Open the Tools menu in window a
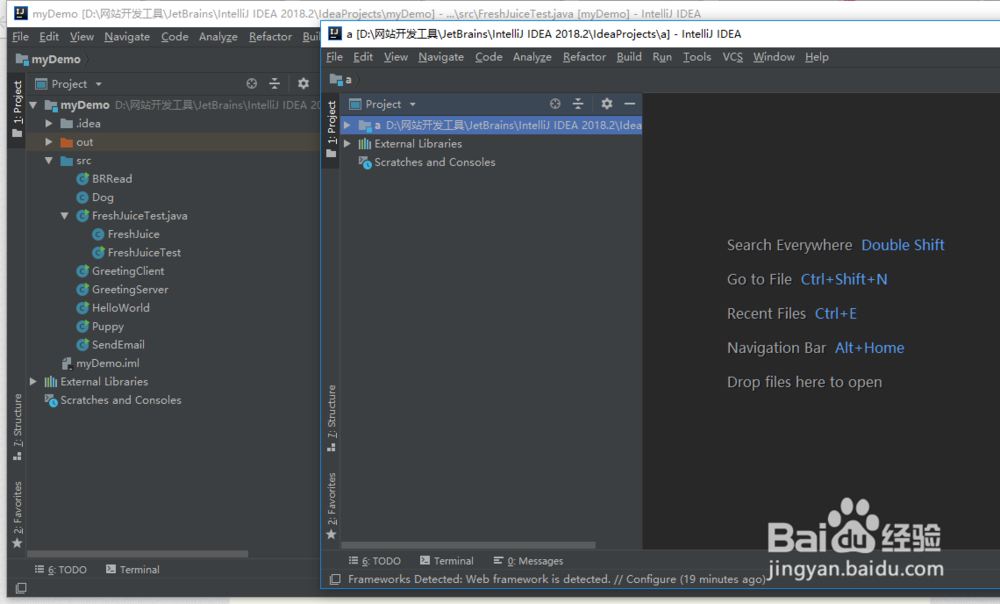Image resolution: width=1000 pixels, height=604 pixels. coord(697,57)
